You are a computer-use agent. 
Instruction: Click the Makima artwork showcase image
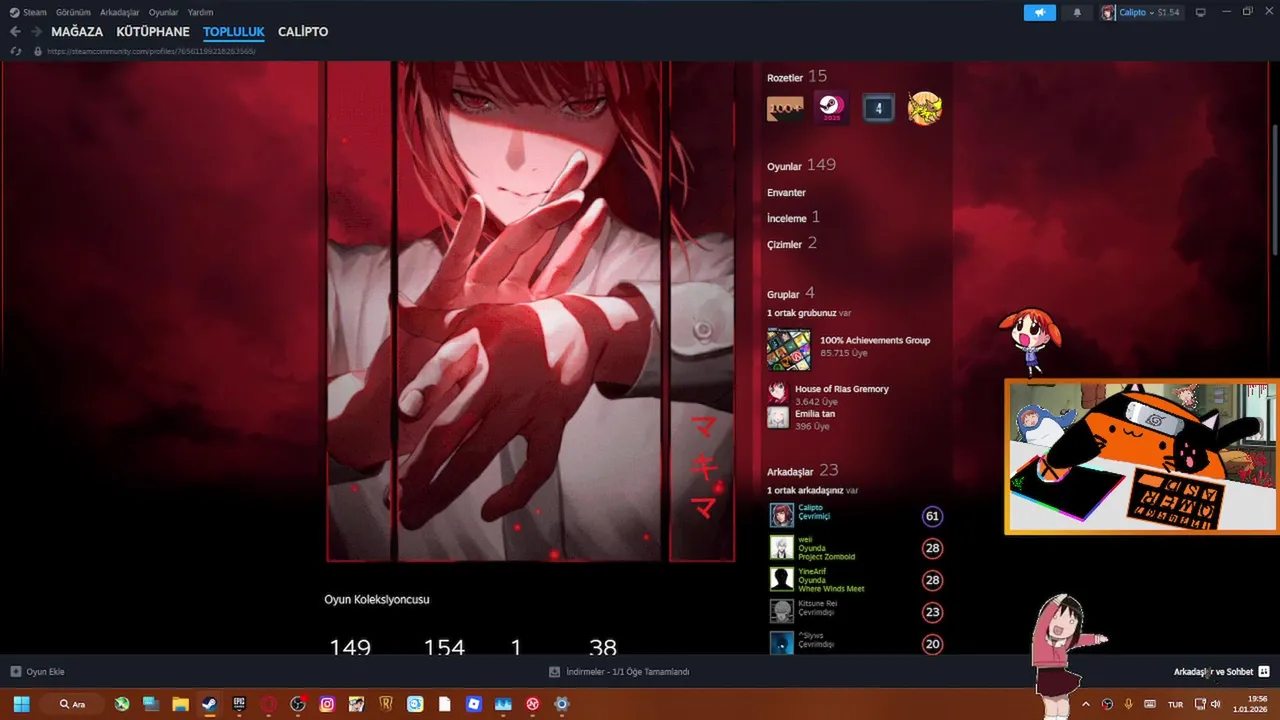tap(531, 311)
